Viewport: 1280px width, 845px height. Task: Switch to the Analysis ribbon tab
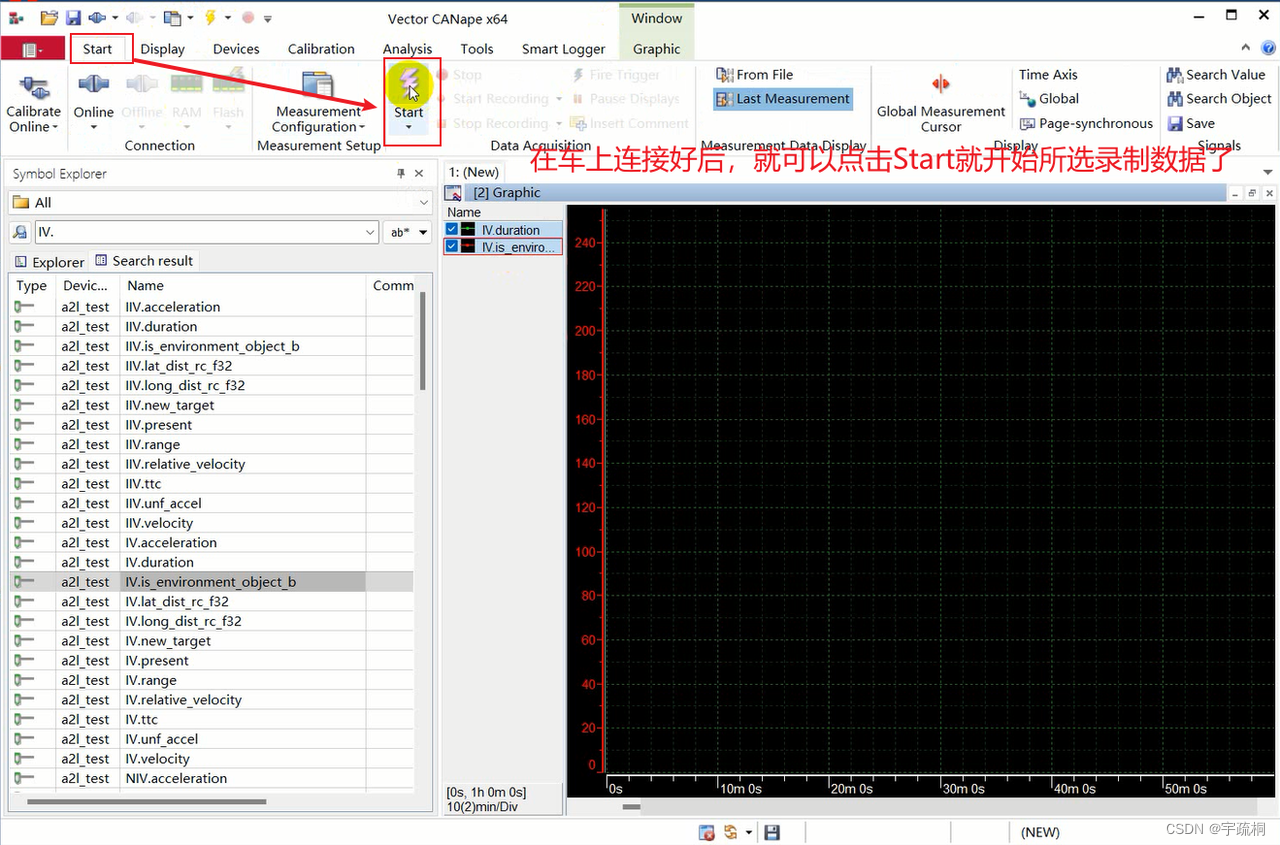point(407,48)
